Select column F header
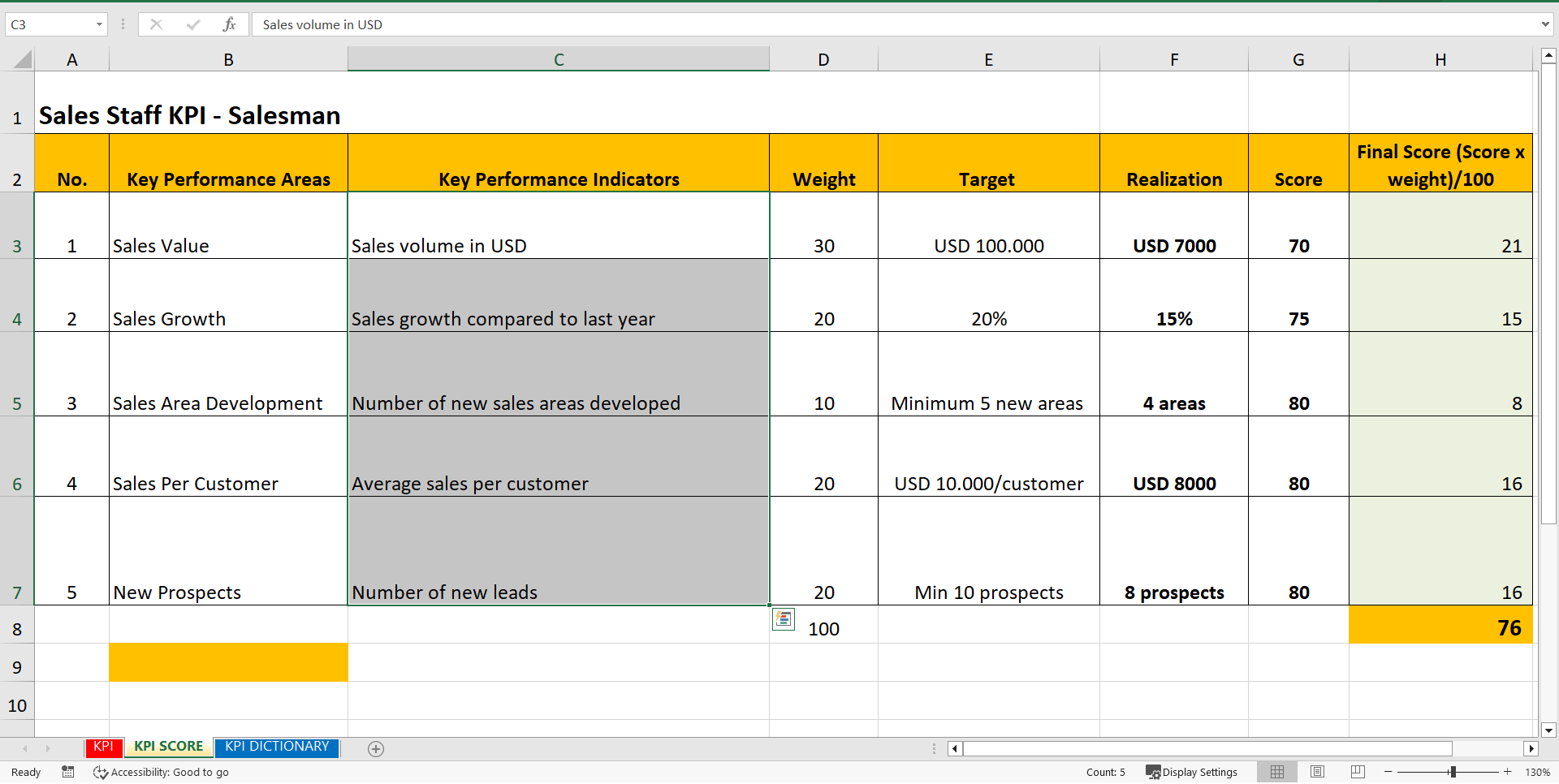This screenshot has height=784, width=1559. [x=1174, y=59]
